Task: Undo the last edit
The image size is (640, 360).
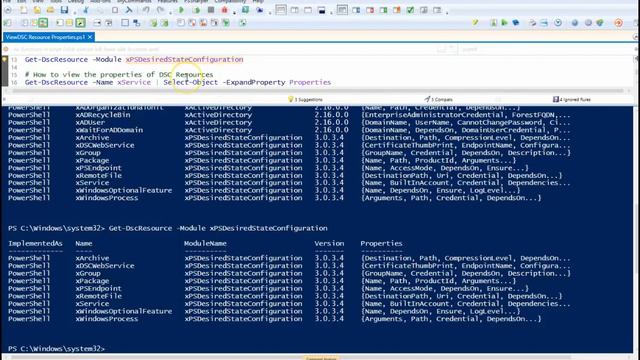Action: tap(146, 10)
